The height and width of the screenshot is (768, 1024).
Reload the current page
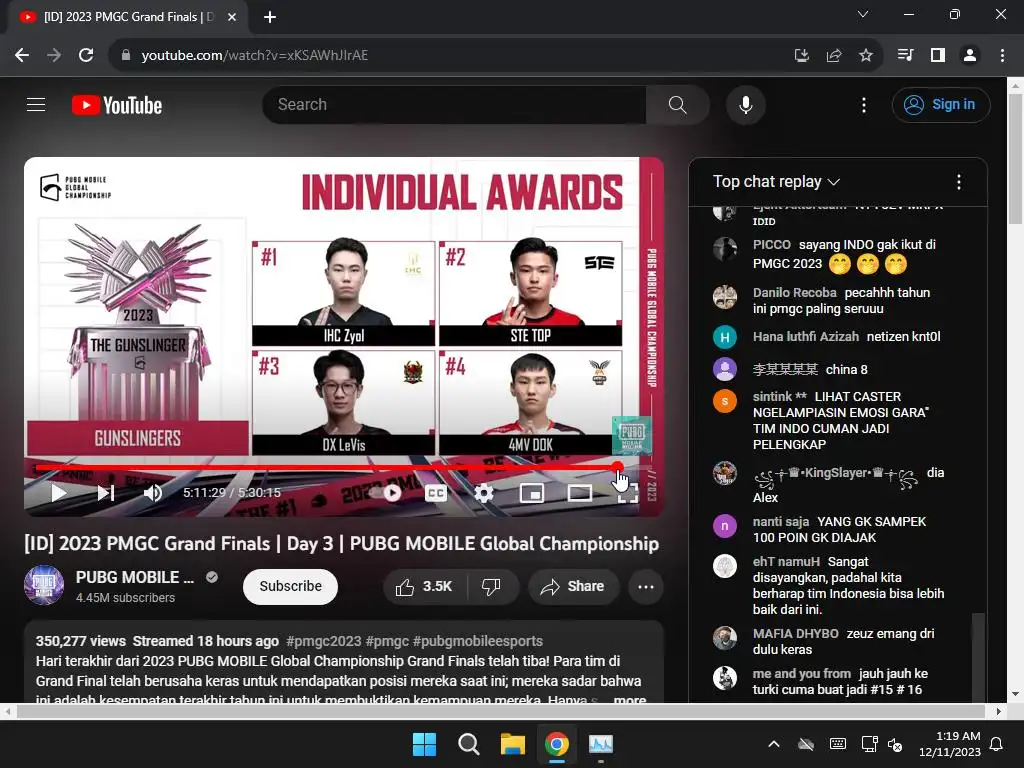86,56
